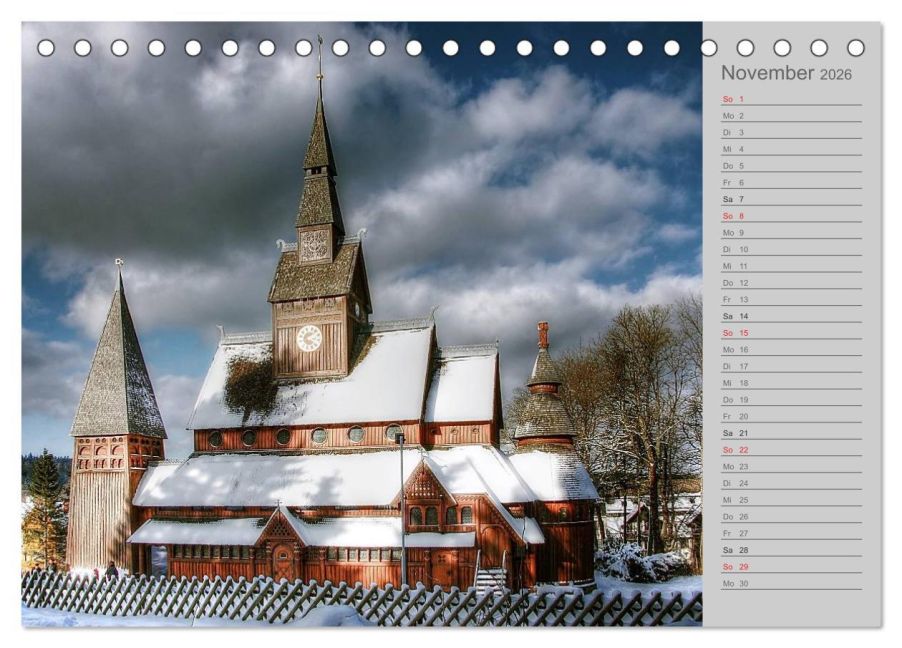
Task: Select the calendar row Di 24
Action: click(792, 483)
